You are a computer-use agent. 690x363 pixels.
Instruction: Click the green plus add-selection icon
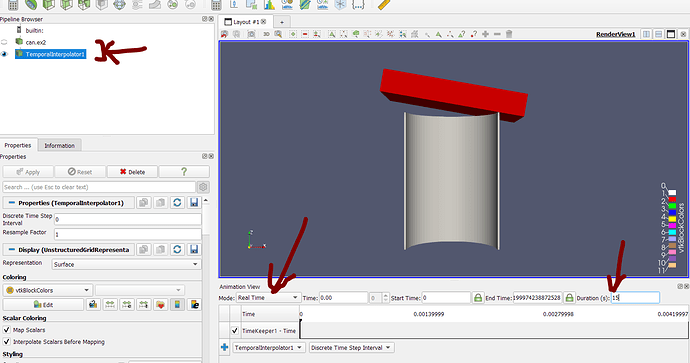(x=293, y=34)
